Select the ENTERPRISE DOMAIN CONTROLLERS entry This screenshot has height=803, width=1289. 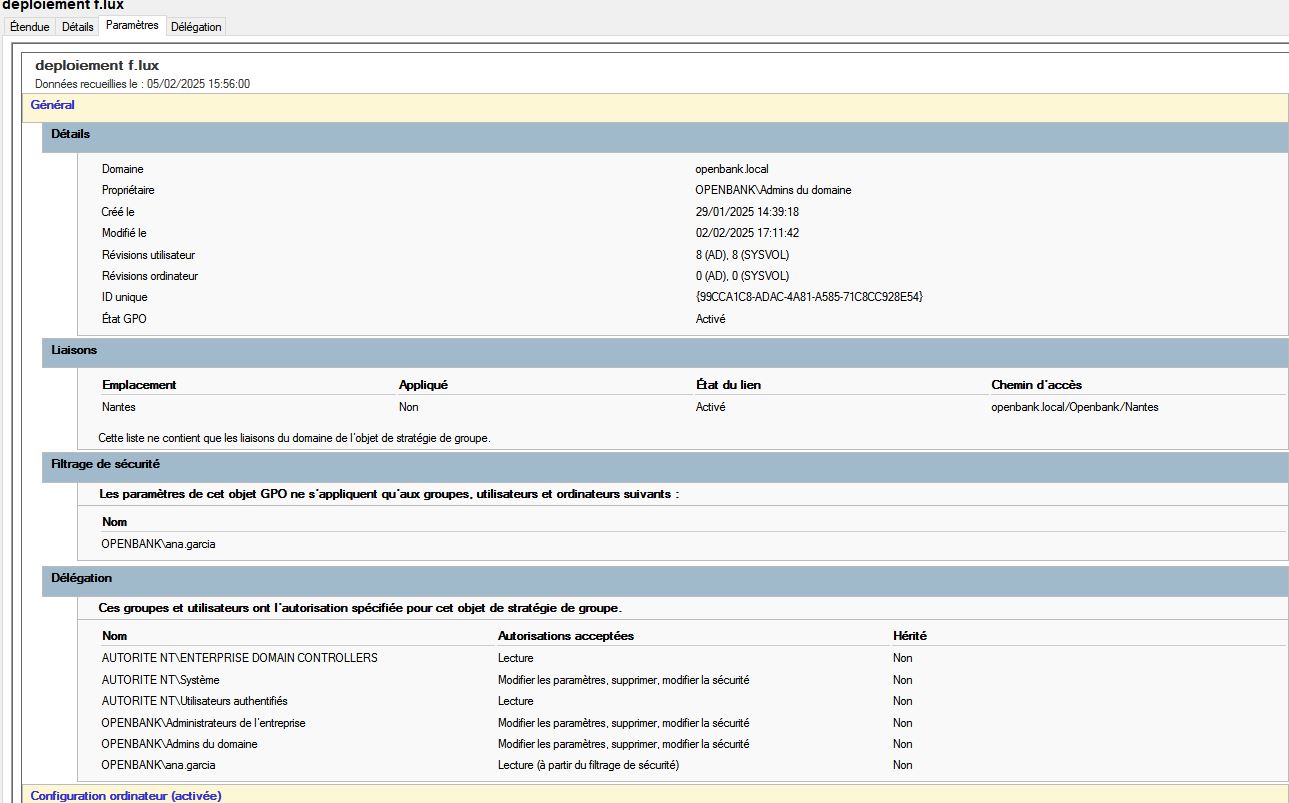[x=239, y=658]
